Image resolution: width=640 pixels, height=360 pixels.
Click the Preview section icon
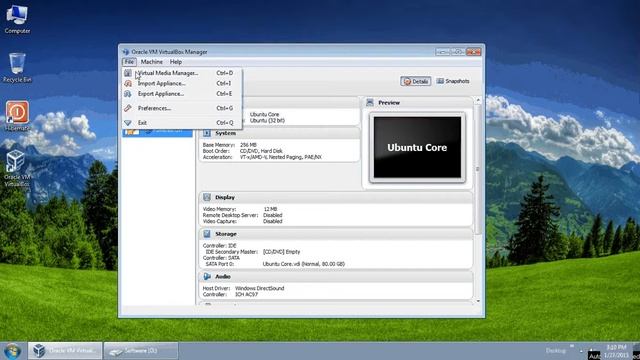coord(370,102)
